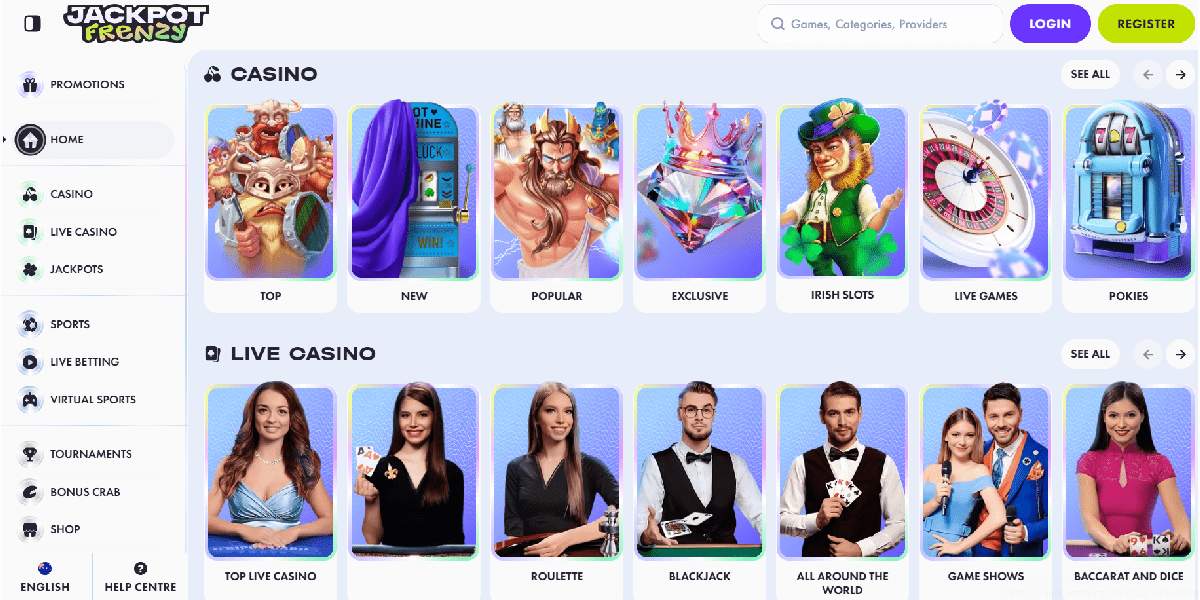Click See All for Casino section
Image resolution: width=1200 pixels, height=600 pixels.
click(1090, 74)
